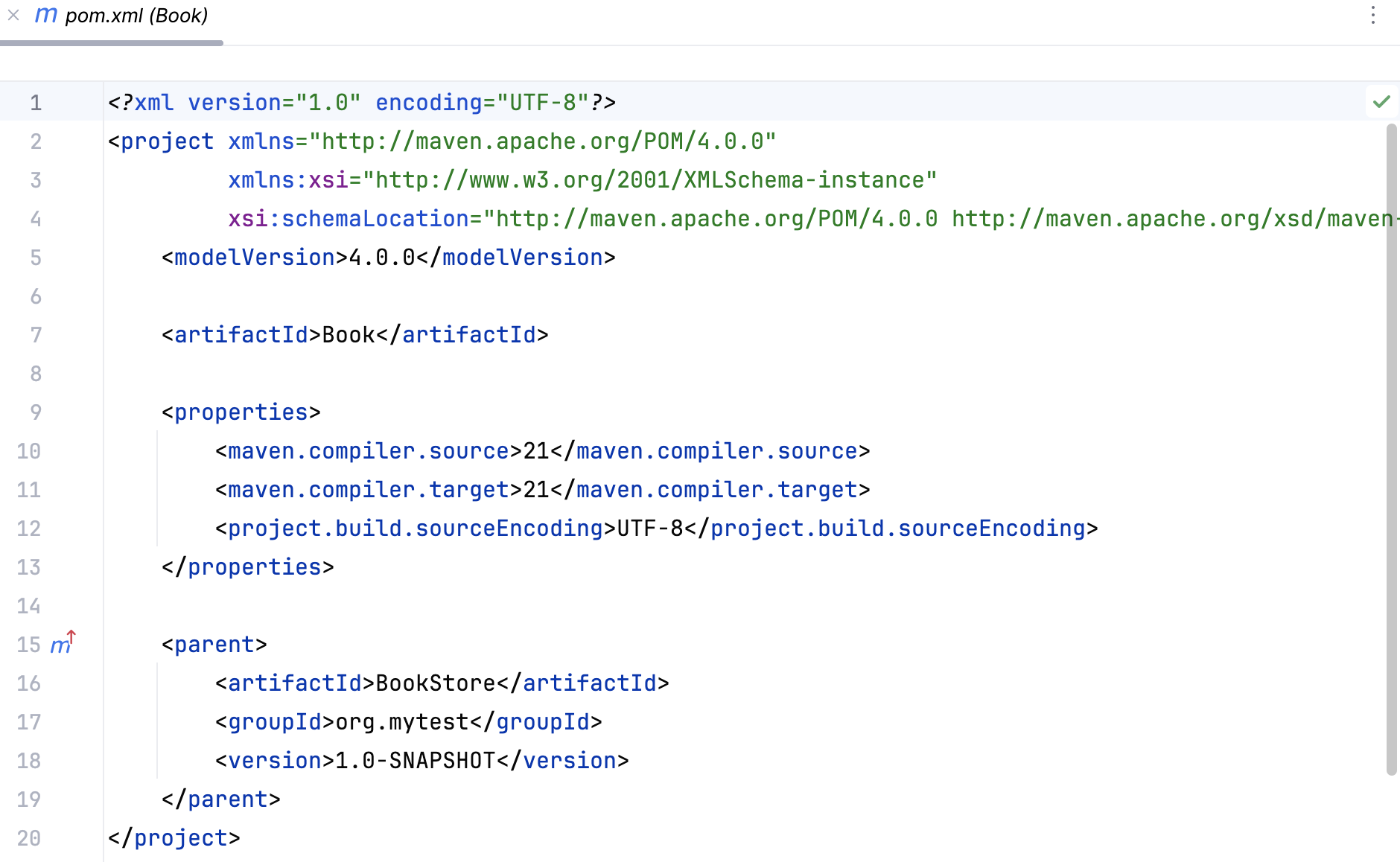
Task: Click the closing project tag on line 20
Action: pos(173,837)
